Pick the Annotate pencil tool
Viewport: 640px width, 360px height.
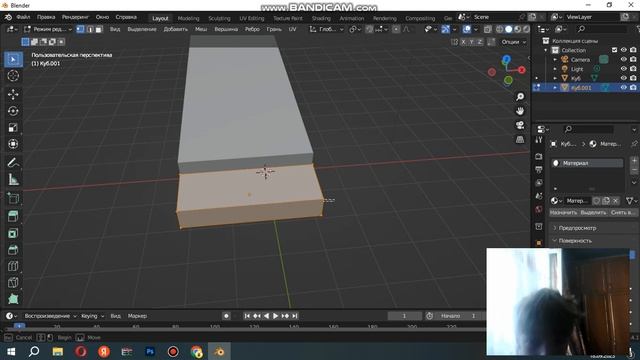pos(13,162)
